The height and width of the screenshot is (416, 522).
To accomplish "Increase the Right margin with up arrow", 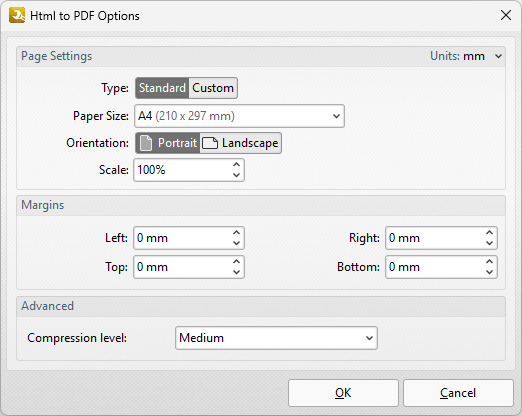I will click(489, 233).
